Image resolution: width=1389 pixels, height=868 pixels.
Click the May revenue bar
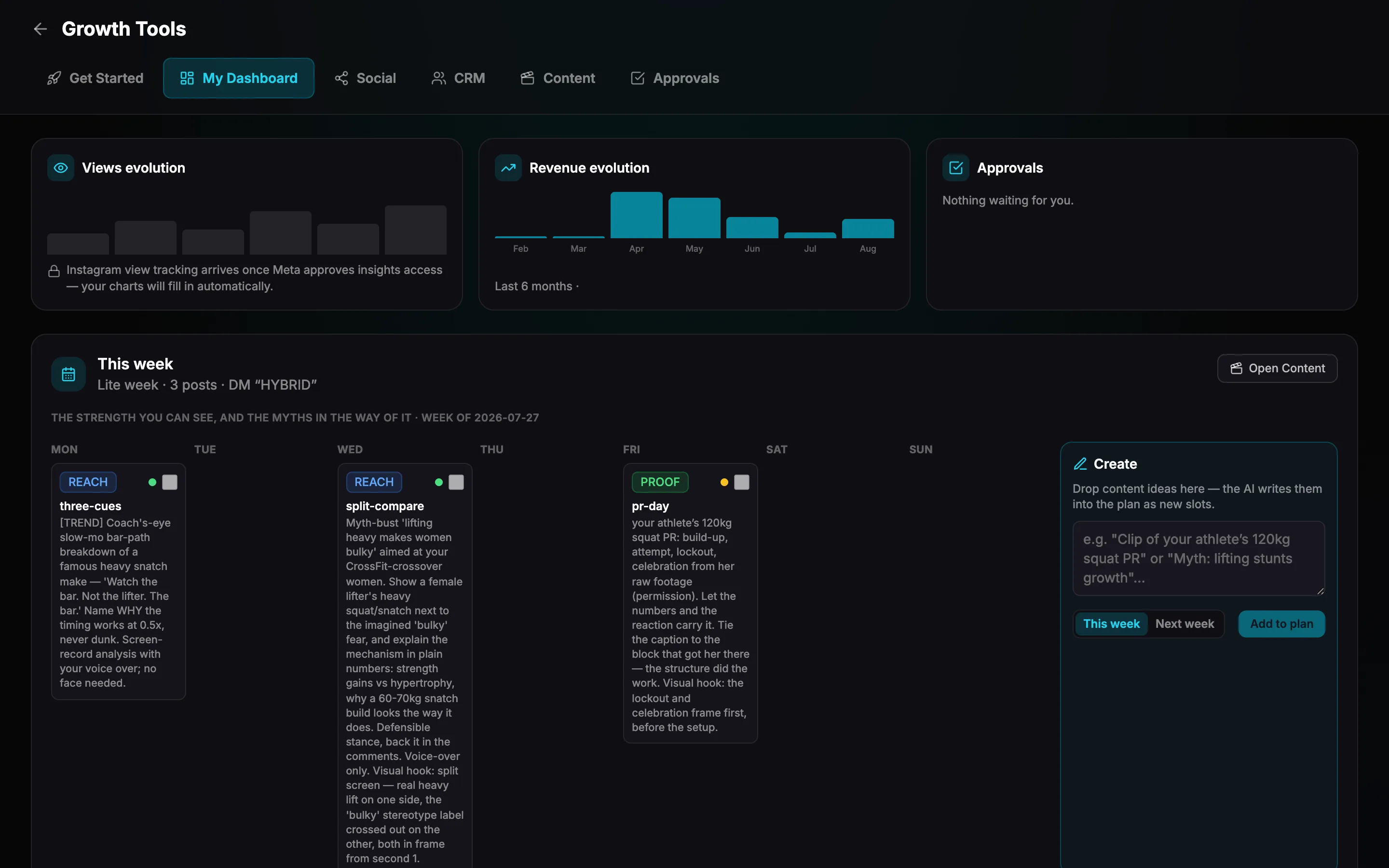(x=694, y=217)
